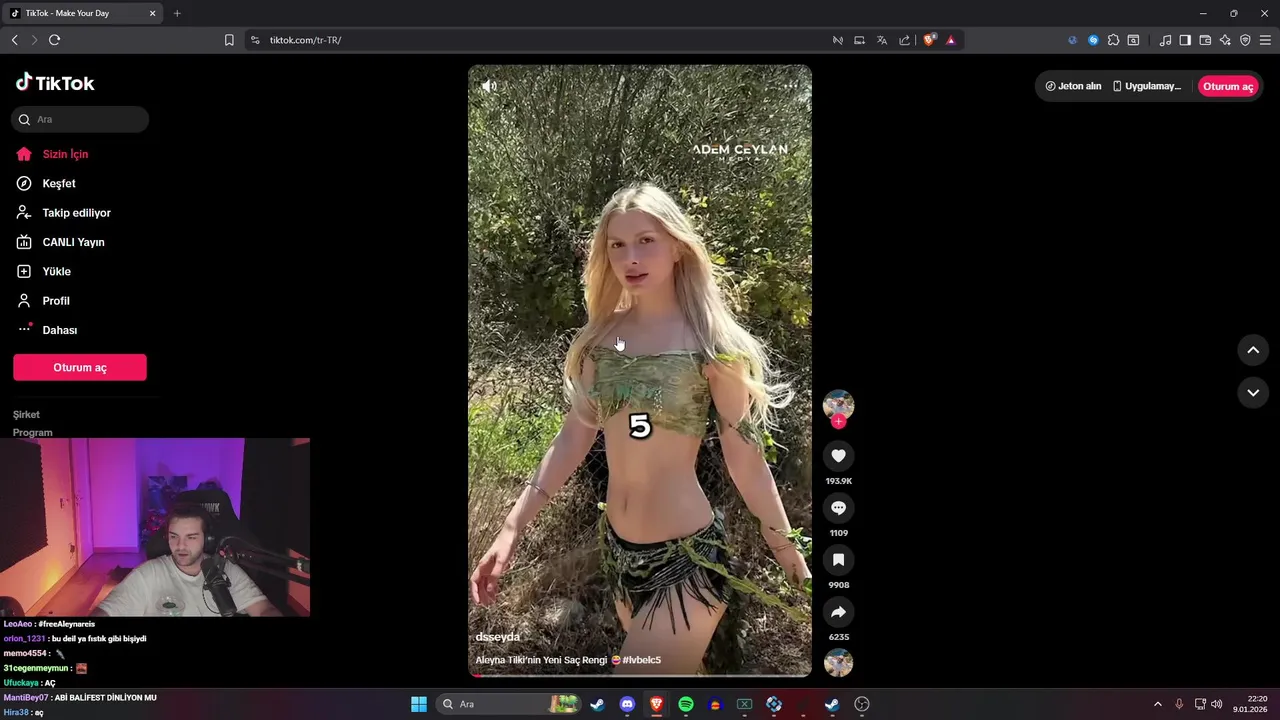1280x720 pixels.
Task: Open Discord from taskbar
Action: (627, 704)
